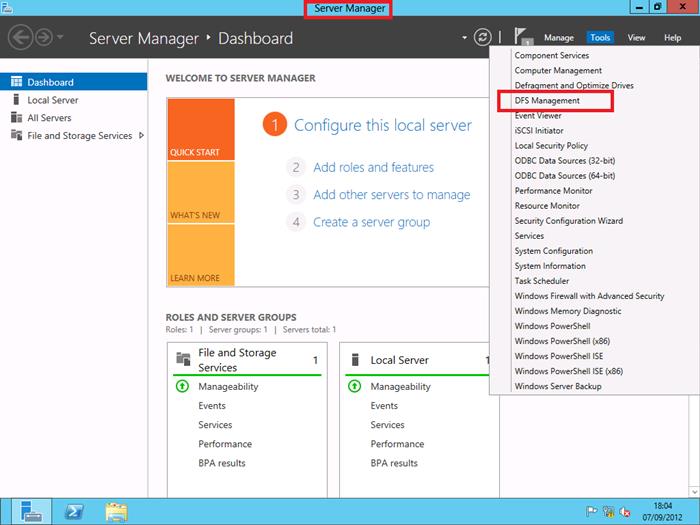This screenshot has height=525, width=700.
Task: Select Dashboard in the left pane
Action: click(74, 82)
